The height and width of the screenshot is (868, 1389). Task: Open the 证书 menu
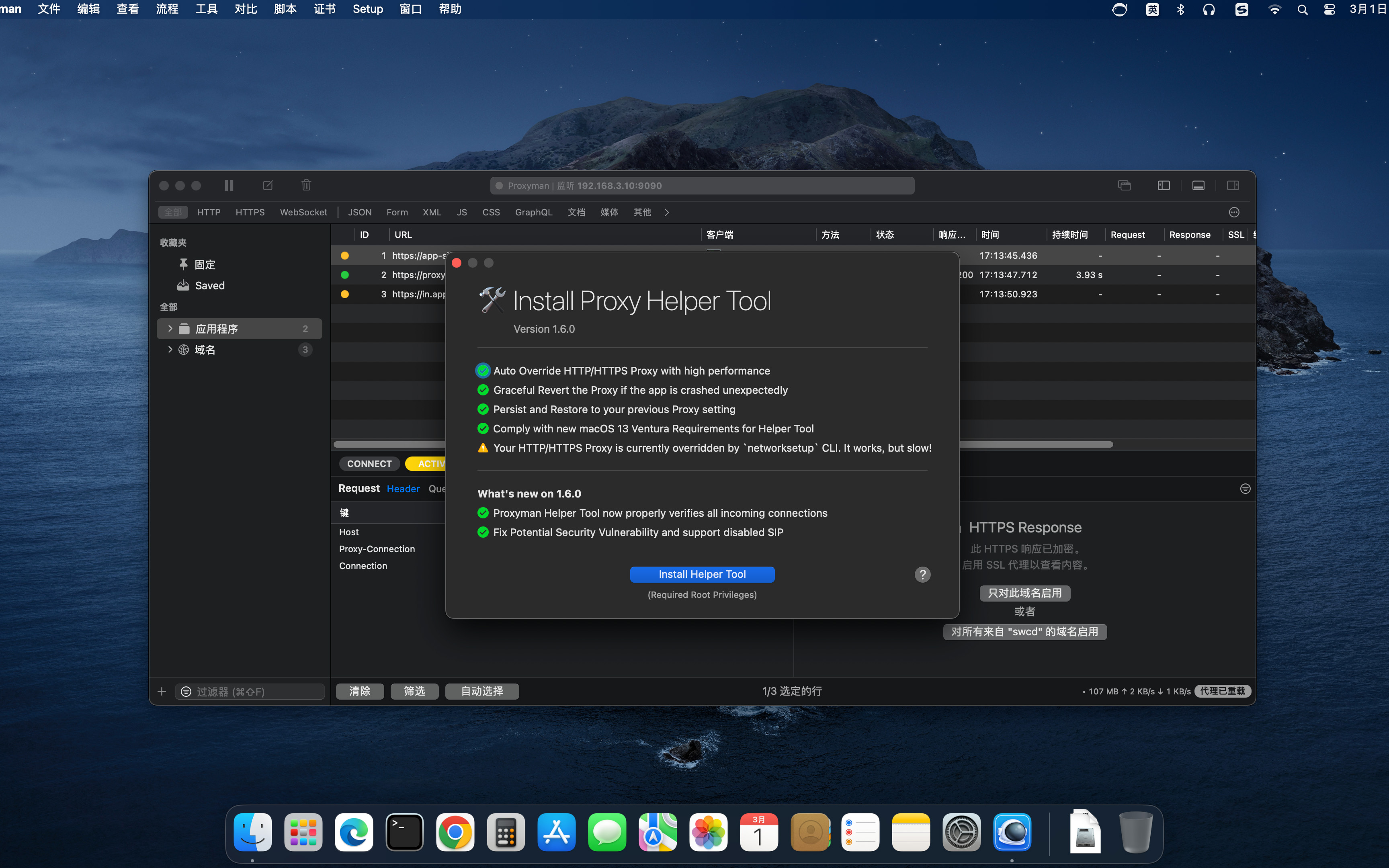324,9
